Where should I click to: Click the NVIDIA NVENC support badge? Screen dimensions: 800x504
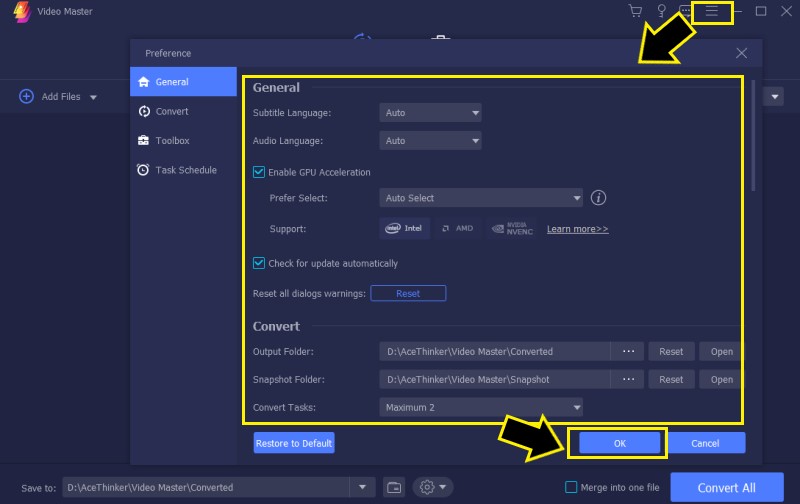point(512,229)
